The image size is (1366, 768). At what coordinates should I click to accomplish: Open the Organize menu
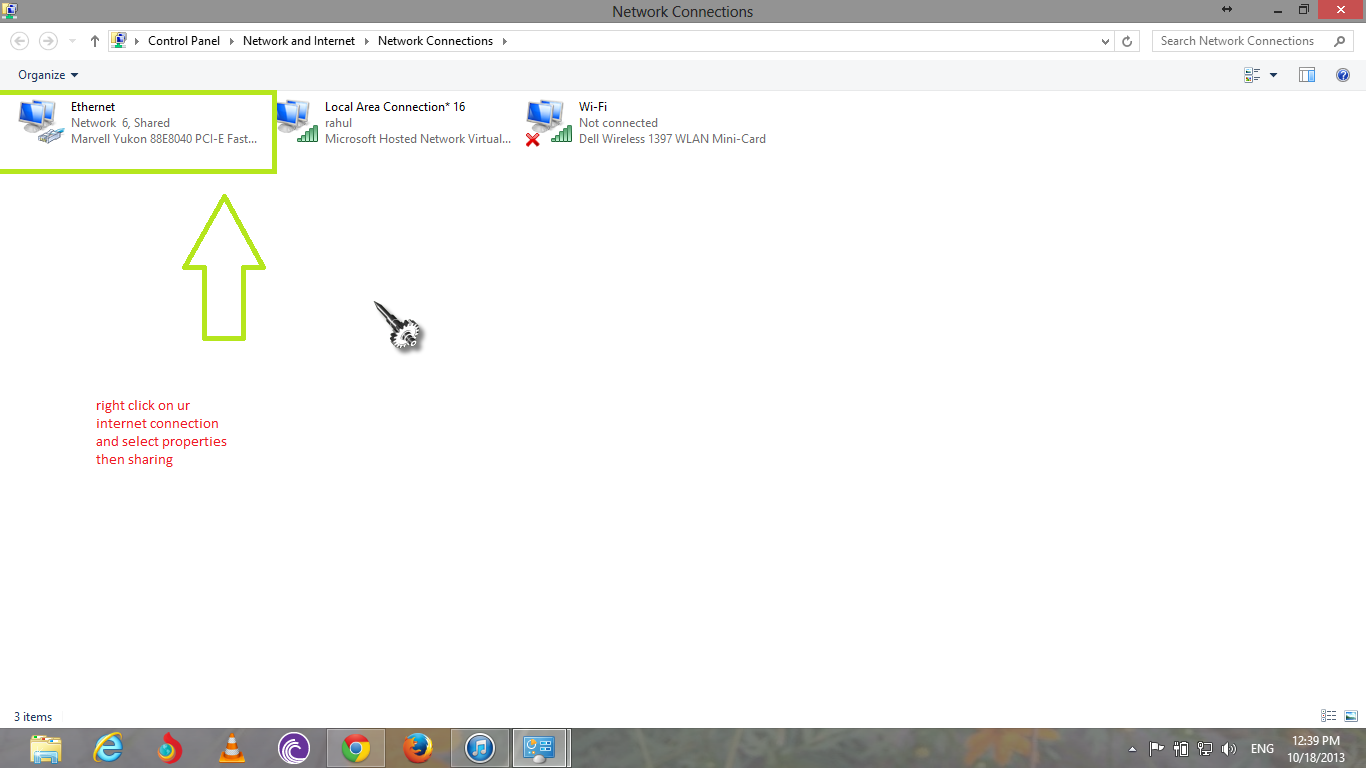(48, 75)
